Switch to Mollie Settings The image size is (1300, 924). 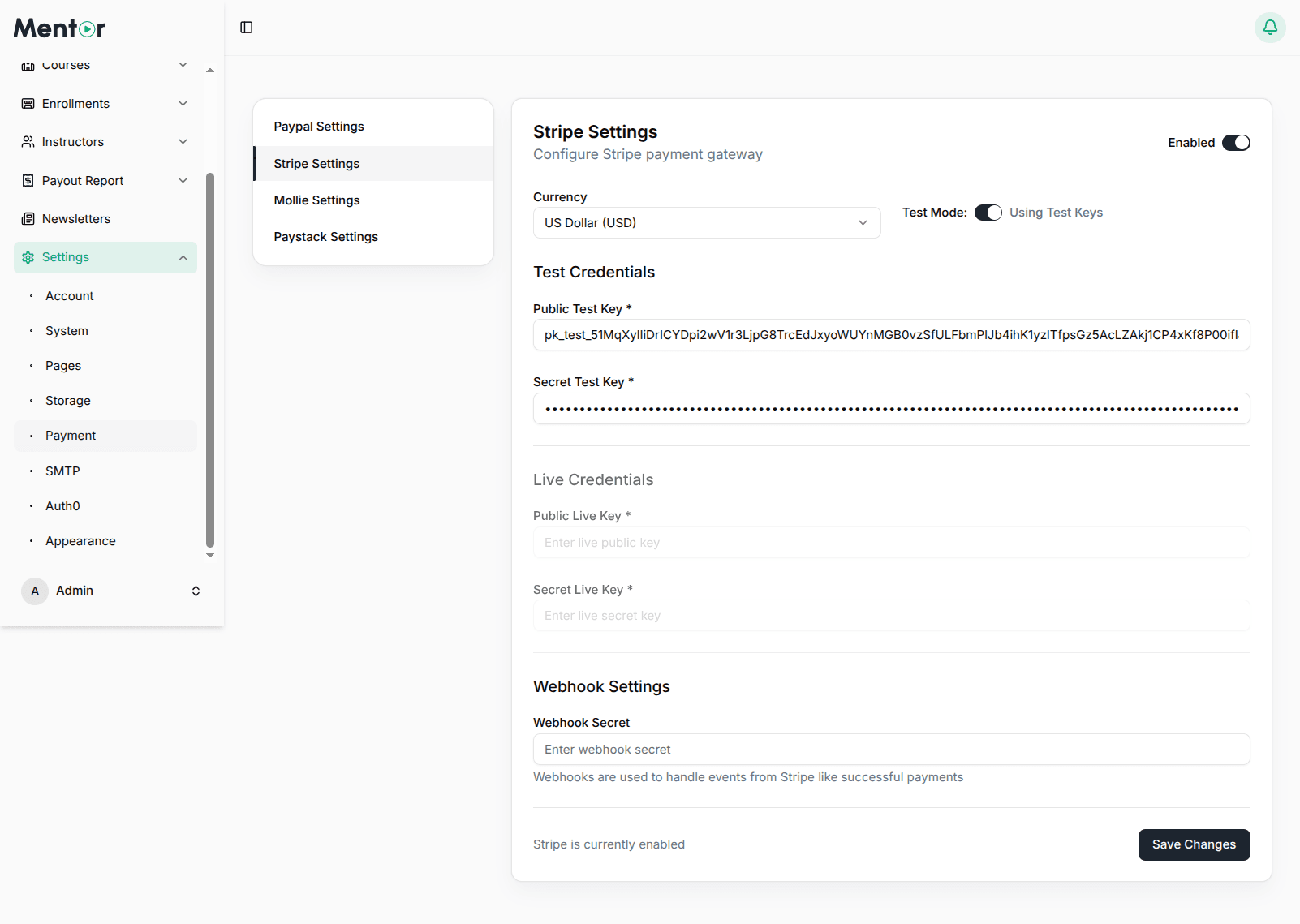click(x=316, y=200)
